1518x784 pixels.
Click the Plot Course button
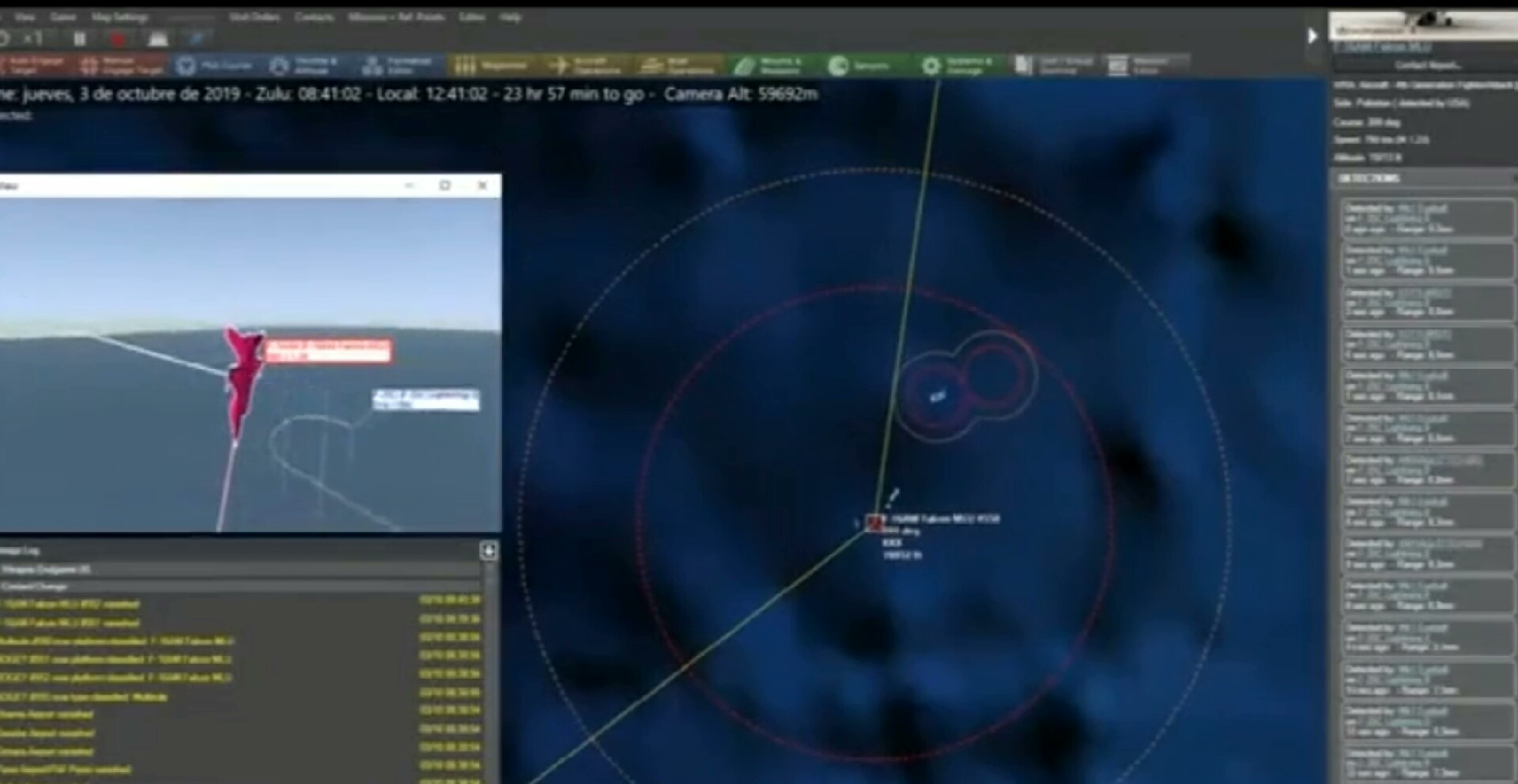(x=214, y=65)
